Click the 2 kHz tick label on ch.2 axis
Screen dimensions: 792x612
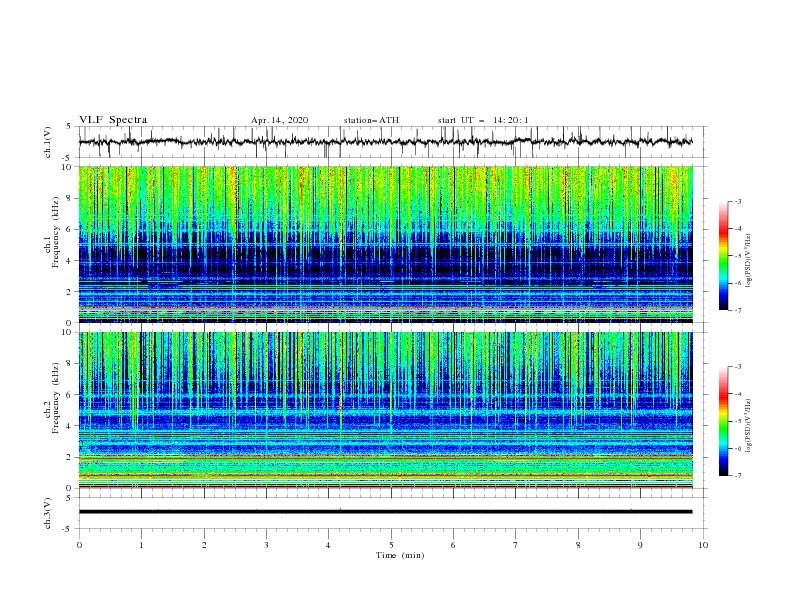click(x=69, y=457)
